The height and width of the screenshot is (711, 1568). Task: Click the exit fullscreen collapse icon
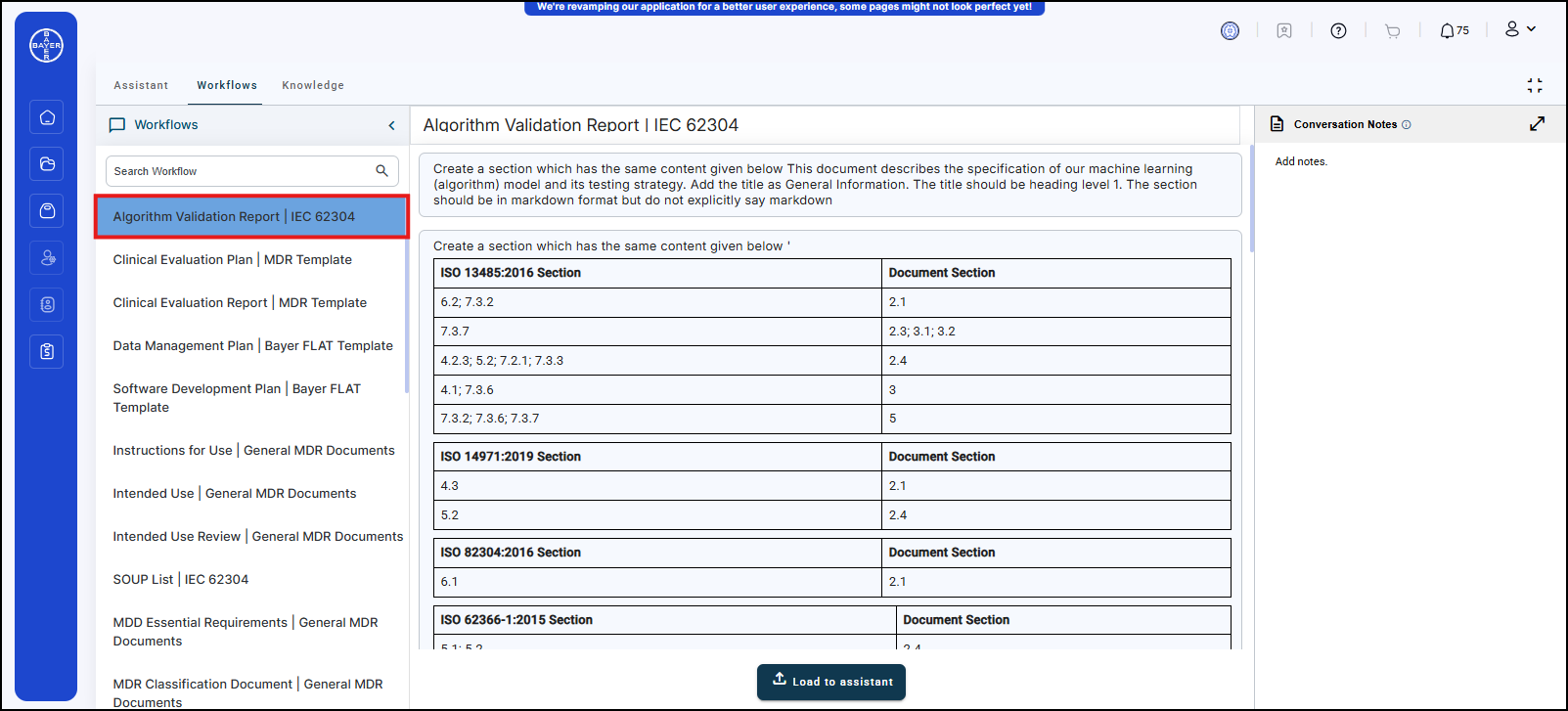[x=1535, y=86]
